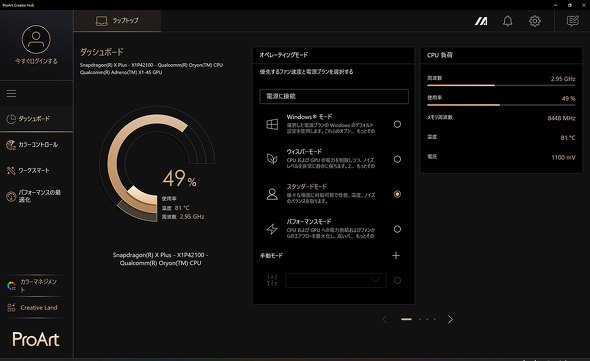590x361 pixels.
Task: Open the user profile login avatar
Action: pos(36,39)
